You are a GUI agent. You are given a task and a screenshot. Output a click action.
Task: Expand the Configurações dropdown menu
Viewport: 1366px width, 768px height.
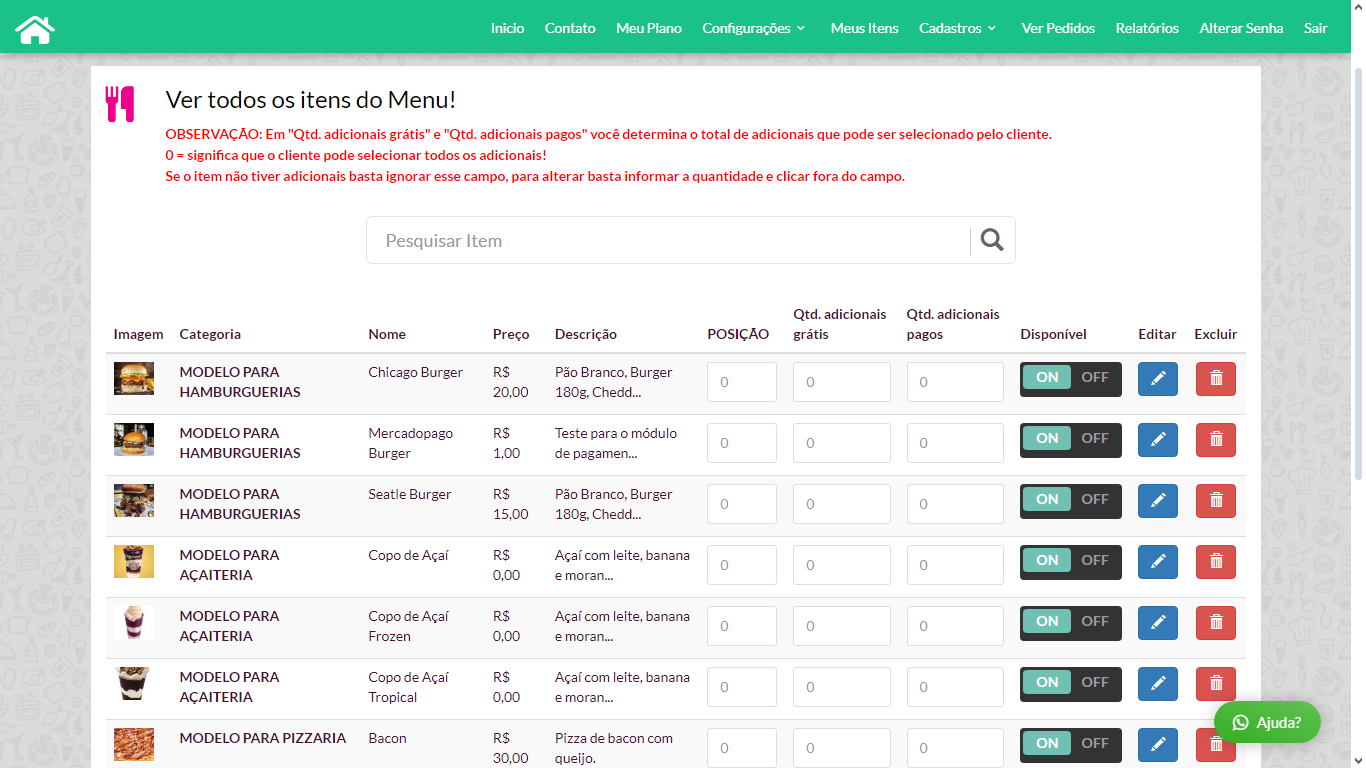coord(753,28)
